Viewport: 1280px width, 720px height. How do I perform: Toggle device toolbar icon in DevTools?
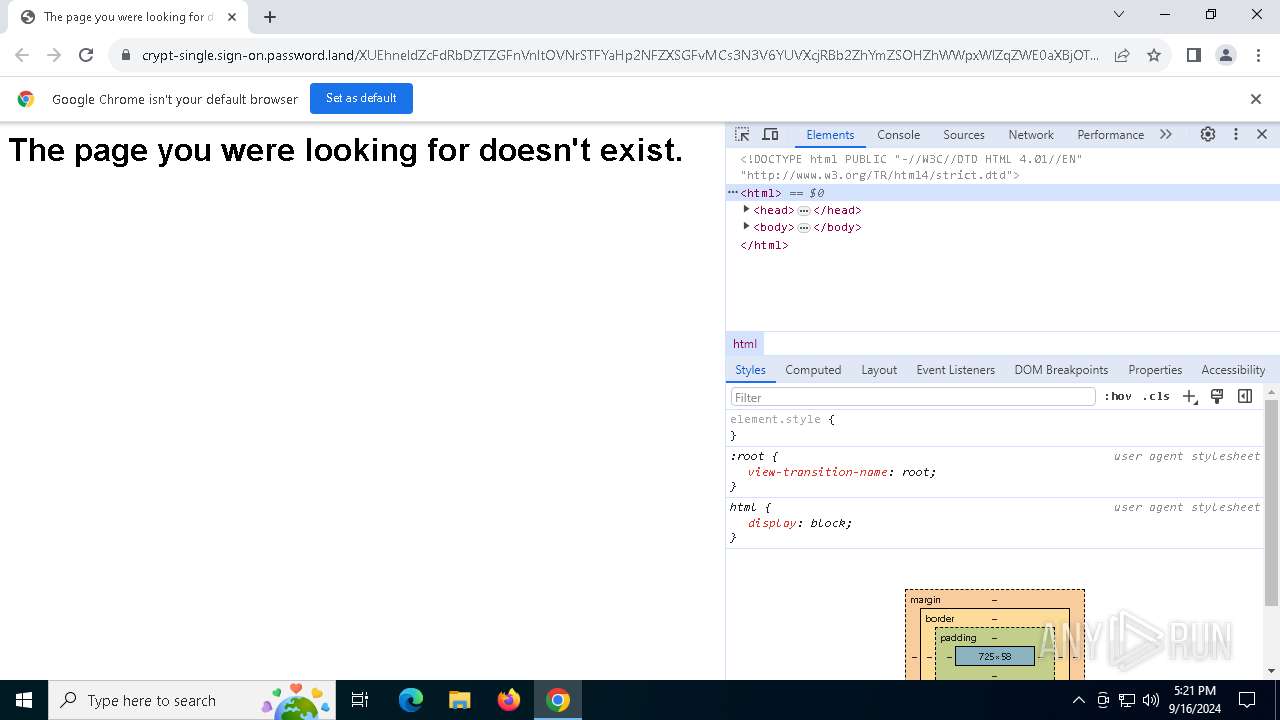770,134
